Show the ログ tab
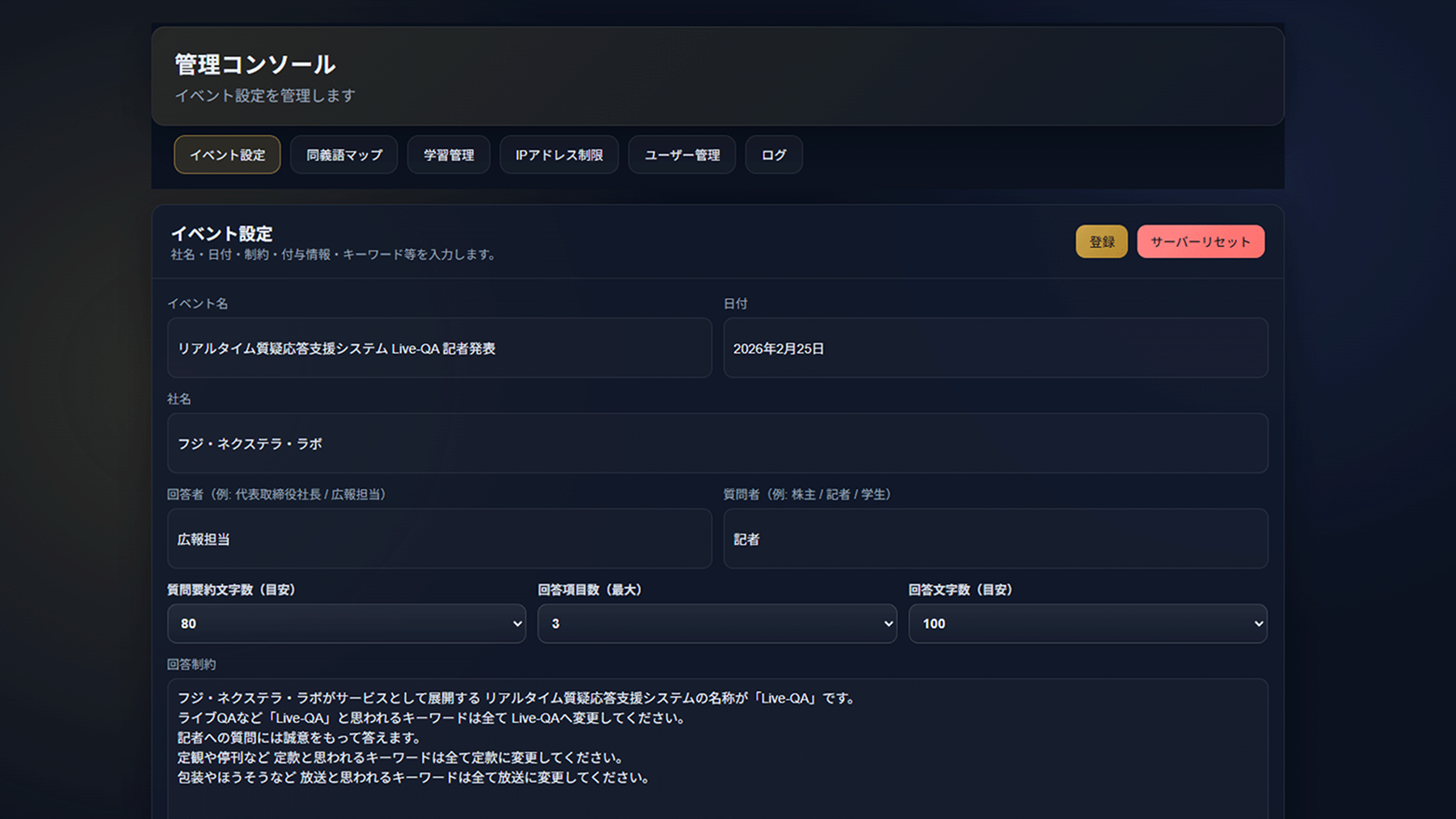The width and height of the screenshot is (1456, 819). [773, 155]
